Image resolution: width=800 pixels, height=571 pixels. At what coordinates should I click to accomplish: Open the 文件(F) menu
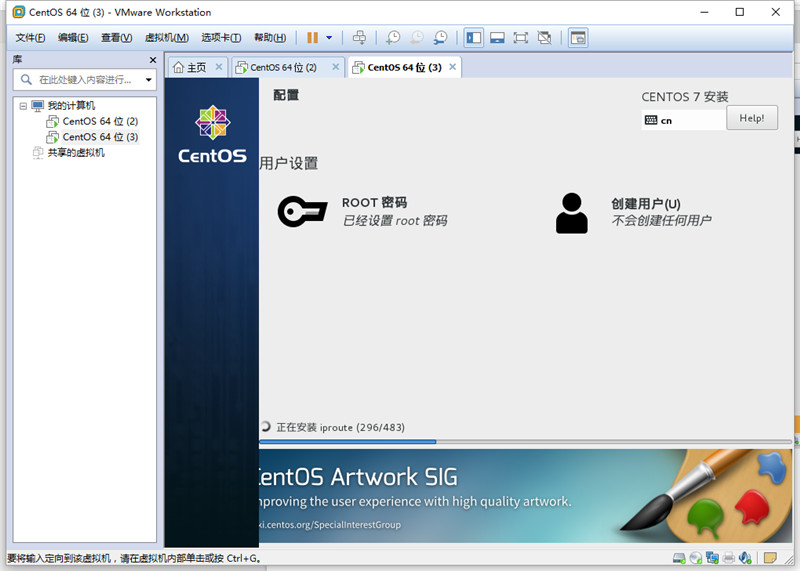point(30,38)
